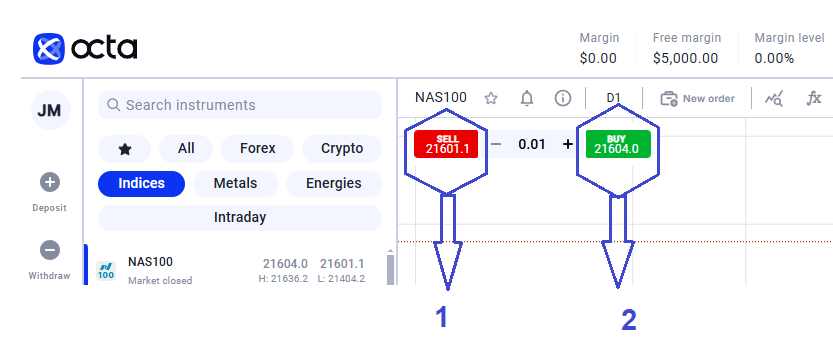Decrease the lot volume with minus
Image resolution: width=833 pixels, height=362 pixels.
[496, 144]
